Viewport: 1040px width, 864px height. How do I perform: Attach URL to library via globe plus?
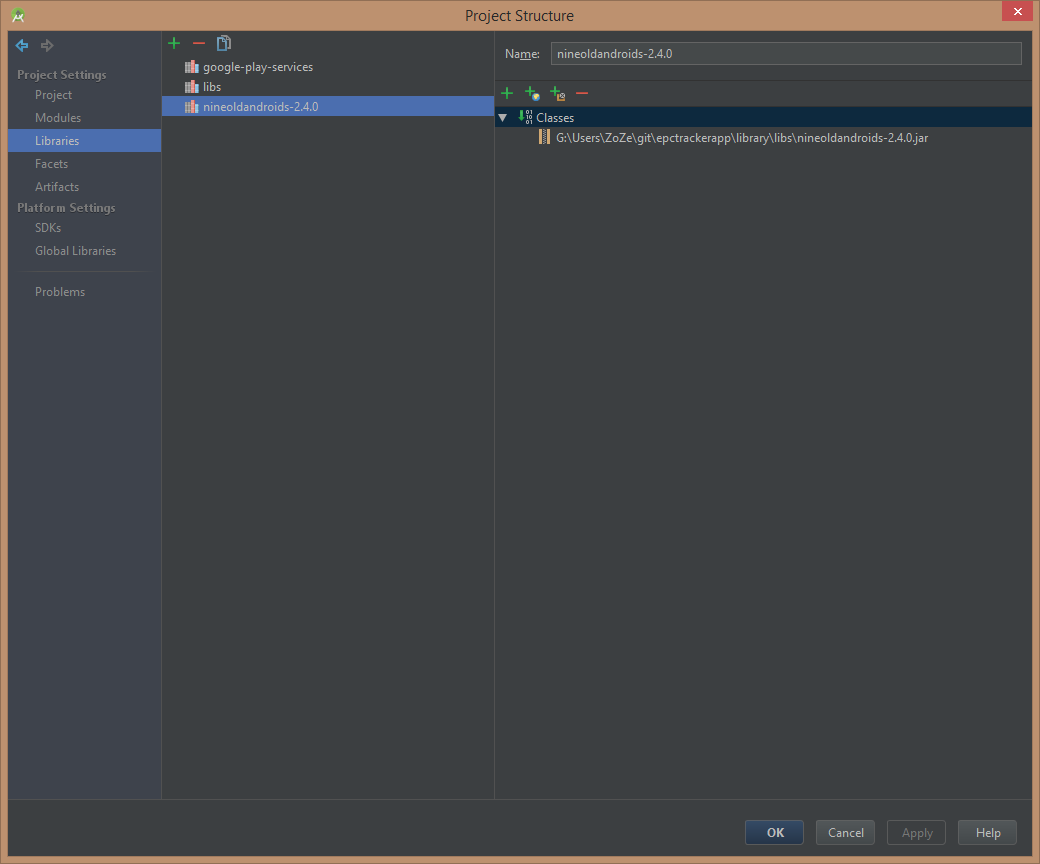pos(532,93)
